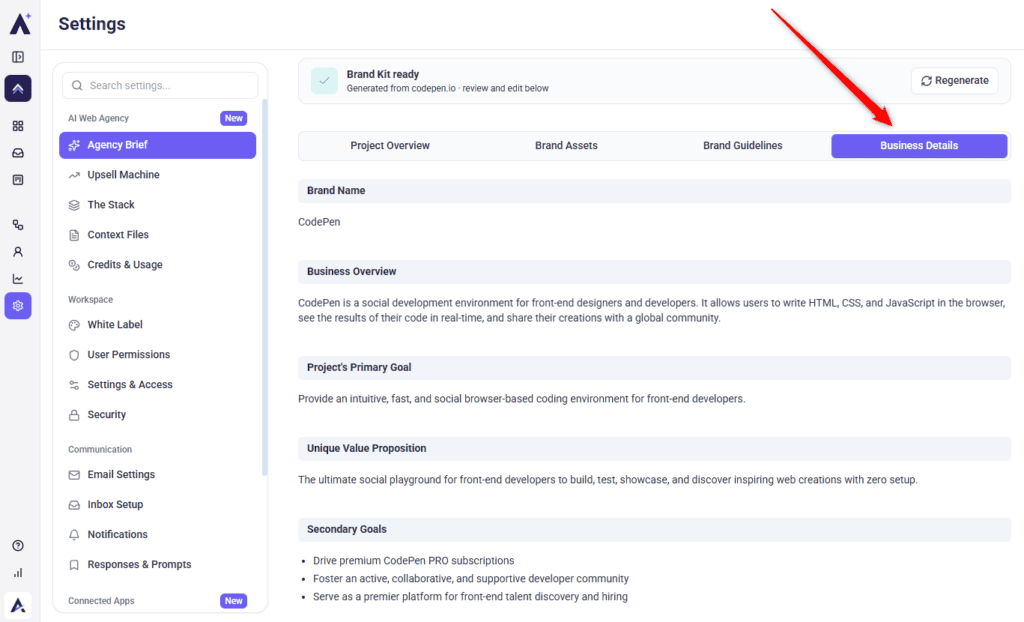
Task: Click the Brand Name section header
Action: tap(654, 191)
